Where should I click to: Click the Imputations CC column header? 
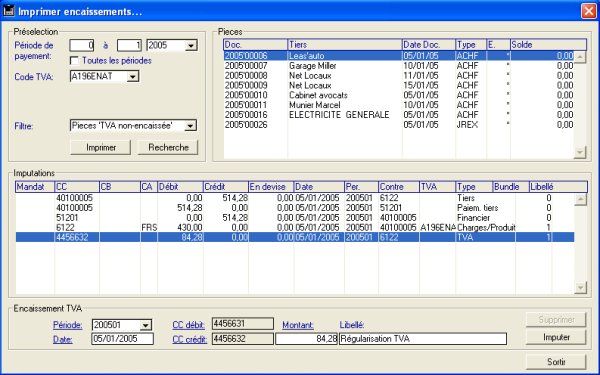77,187
